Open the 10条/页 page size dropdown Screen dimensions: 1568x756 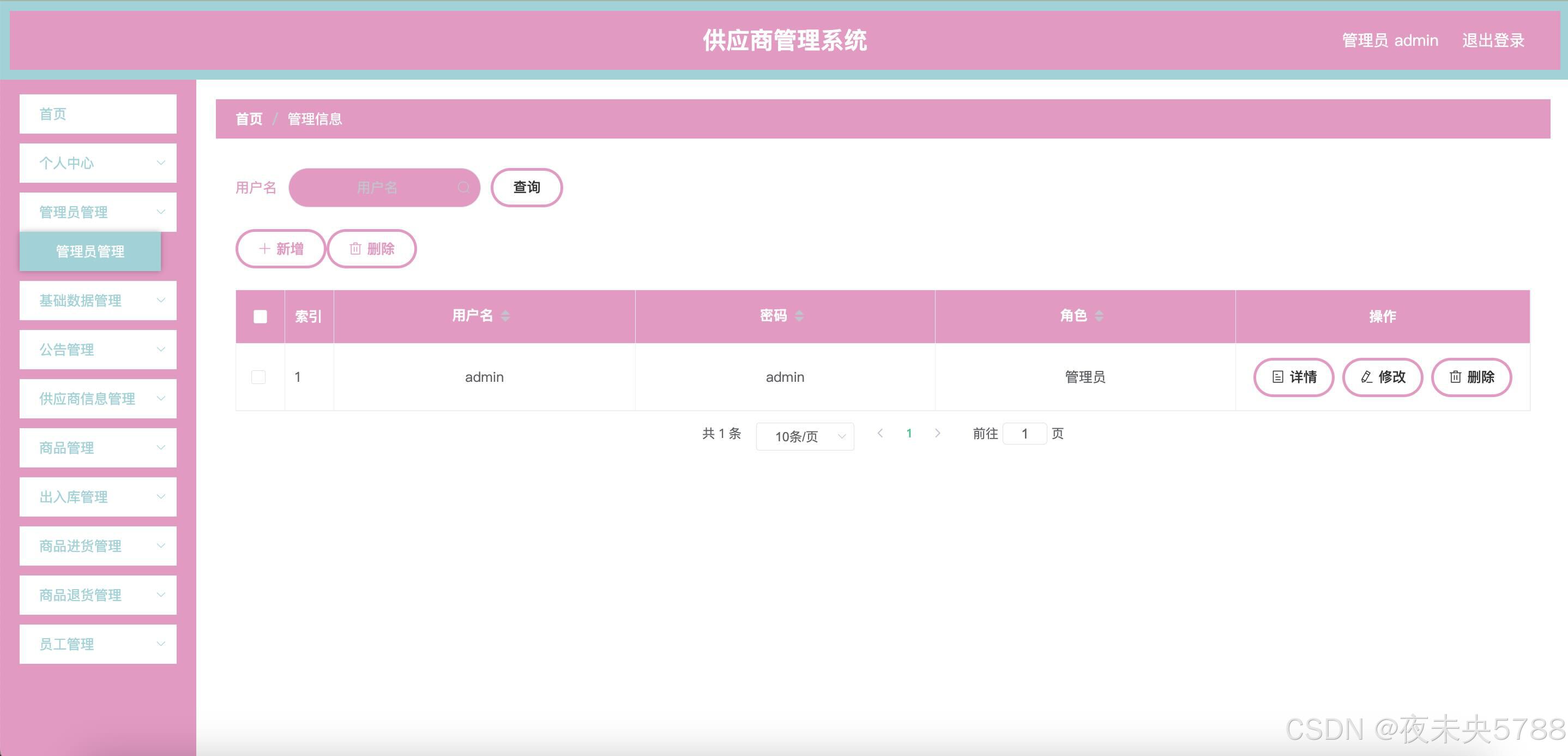[x=805, y=436]
